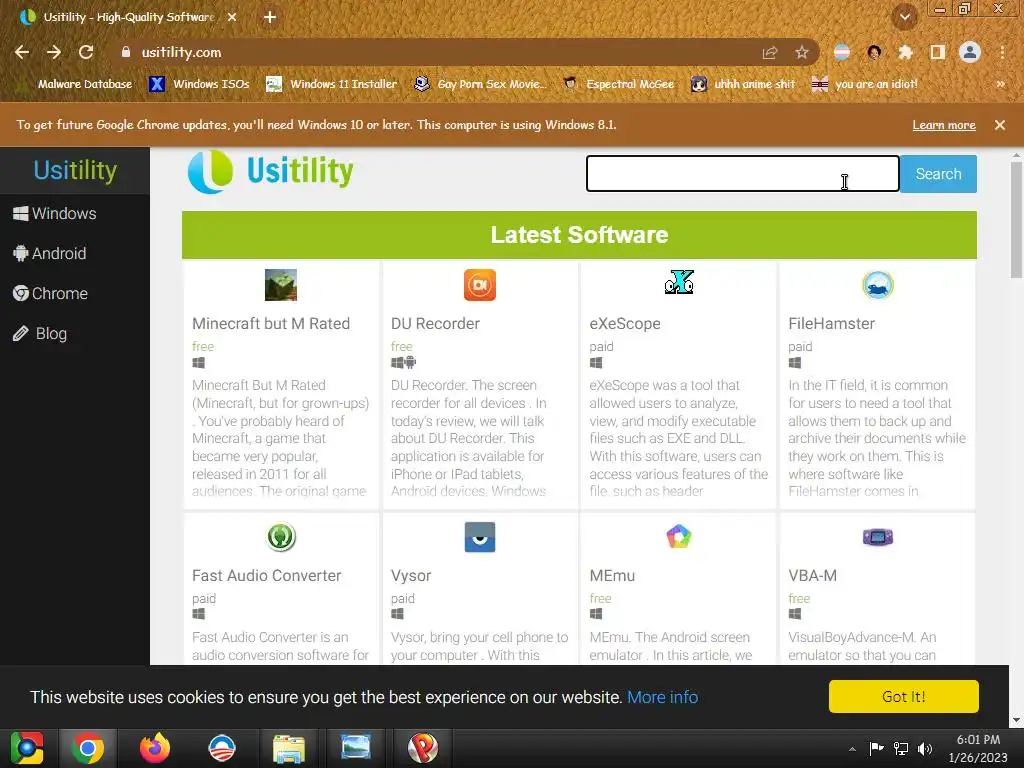1024x768 pixels.
Task: Open the Malware Database bookmark
Action: click(76, 84)
